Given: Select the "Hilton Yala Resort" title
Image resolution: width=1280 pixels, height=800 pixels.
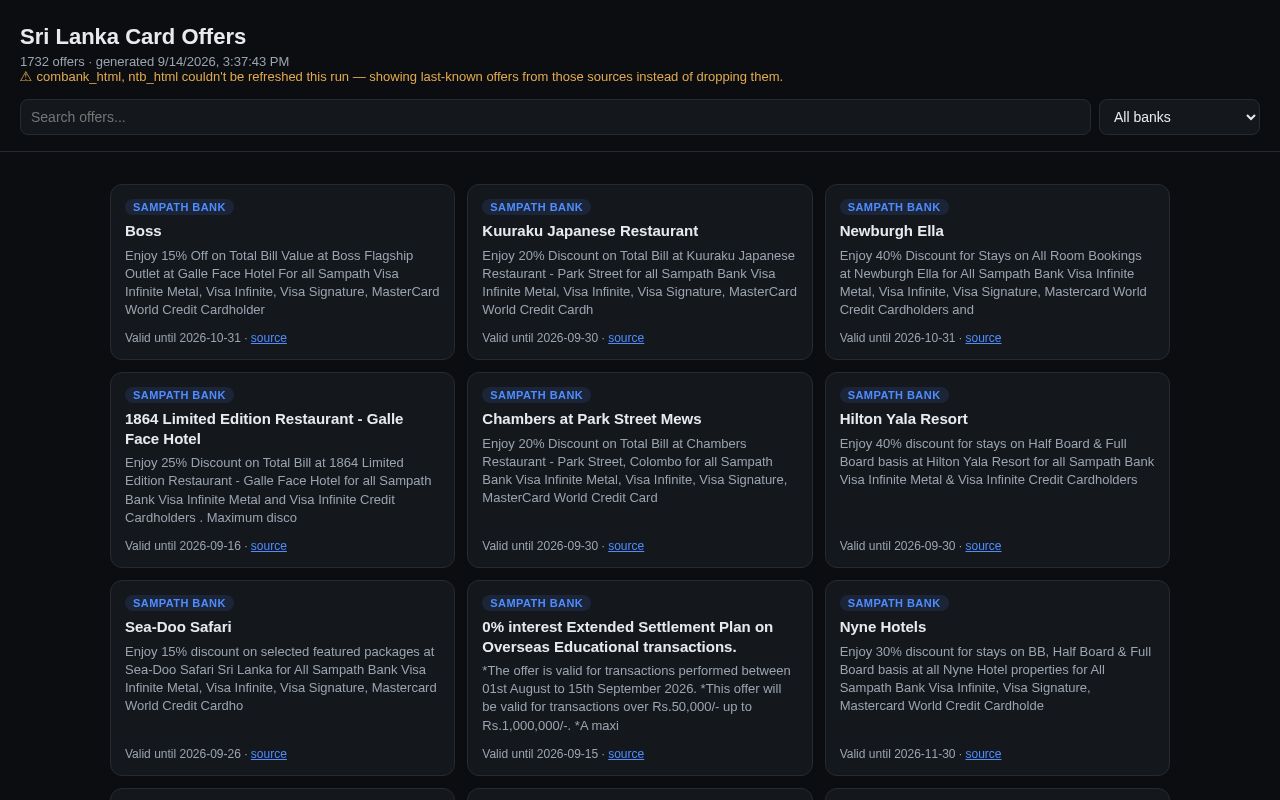Looking at the screenshot, I should pyautogui.click(x=904, y=419).
